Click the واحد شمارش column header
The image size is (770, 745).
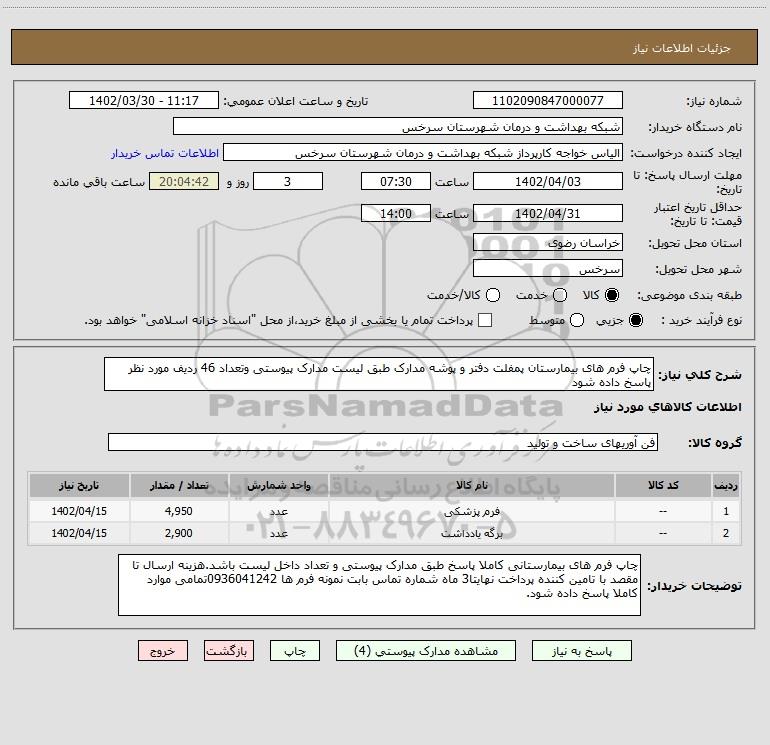278,485
